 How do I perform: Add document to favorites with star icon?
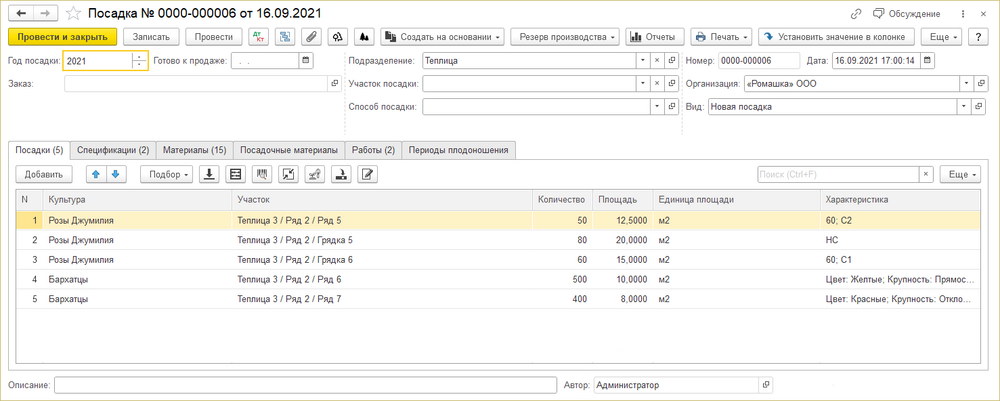click(75, 14)
